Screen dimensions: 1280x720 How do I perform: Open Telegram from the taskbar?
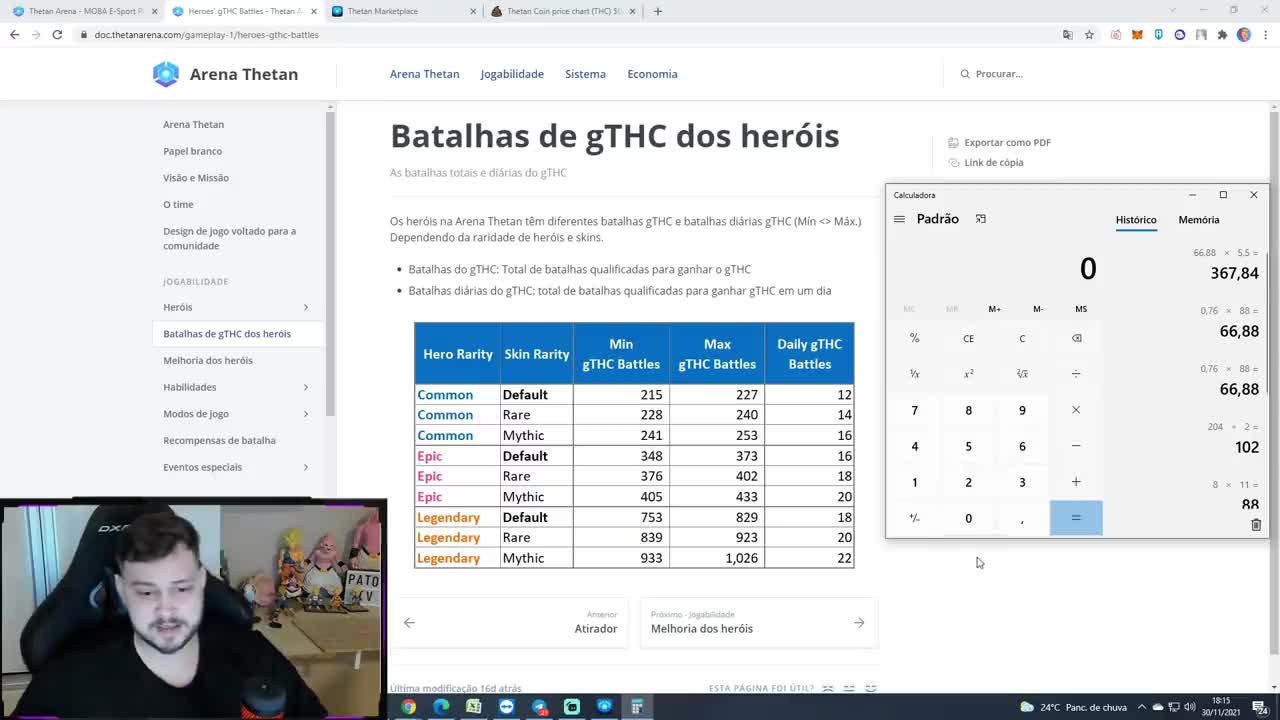tap(539, 707)
